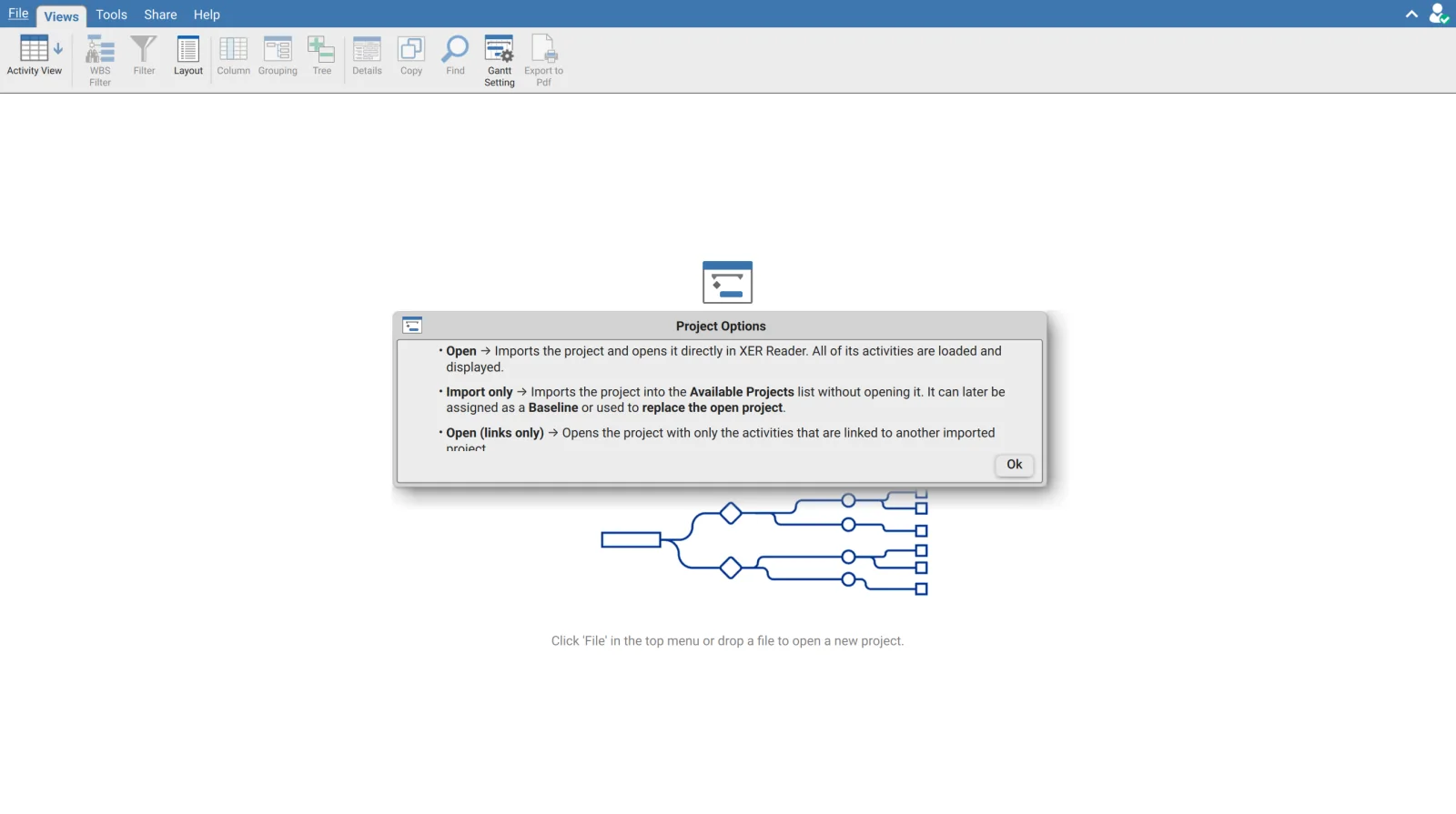Viewport: 1456px width, 814px height.
Task: Switch to the Tools tab
Action: tap(112, 15)
